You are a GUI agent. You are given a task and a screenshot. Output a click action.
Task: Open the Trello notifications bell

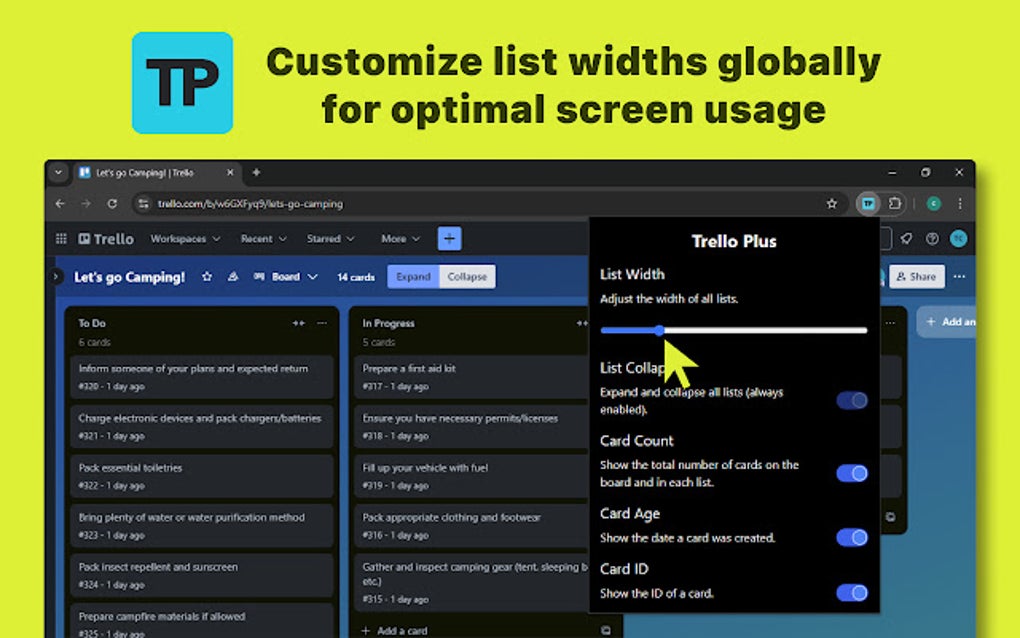[x=906, y=238]
